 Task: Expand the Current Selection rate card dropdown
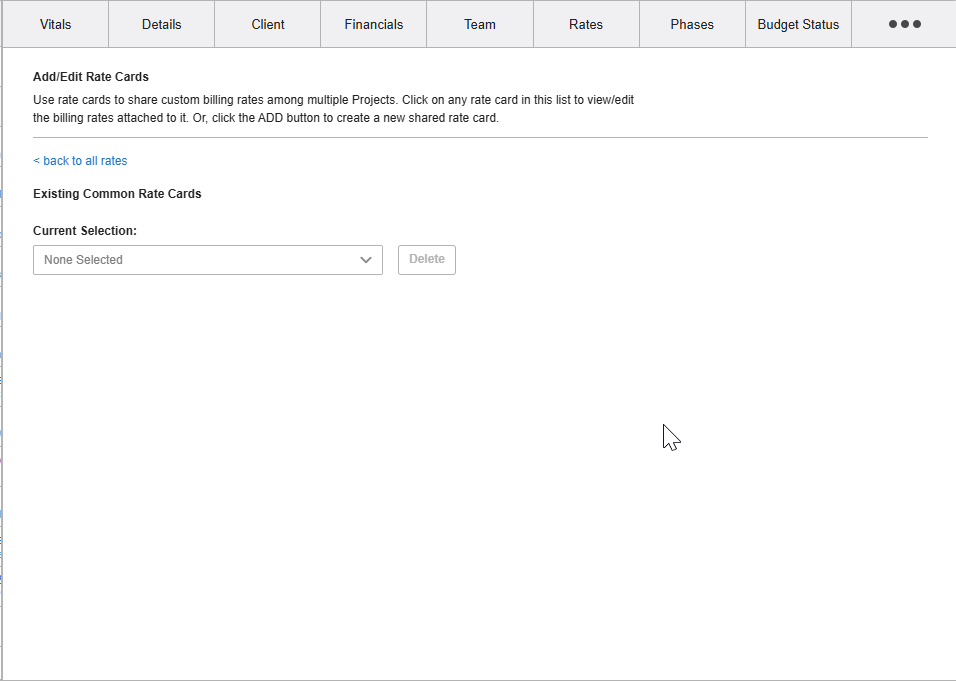click(x=208, y=260)
